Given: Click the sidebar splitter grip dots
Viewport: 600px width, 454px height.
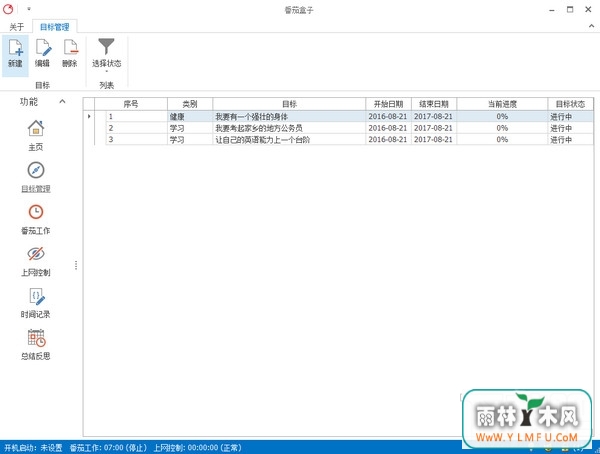Looking at the screenshot, I should click(x=76, y=265).
